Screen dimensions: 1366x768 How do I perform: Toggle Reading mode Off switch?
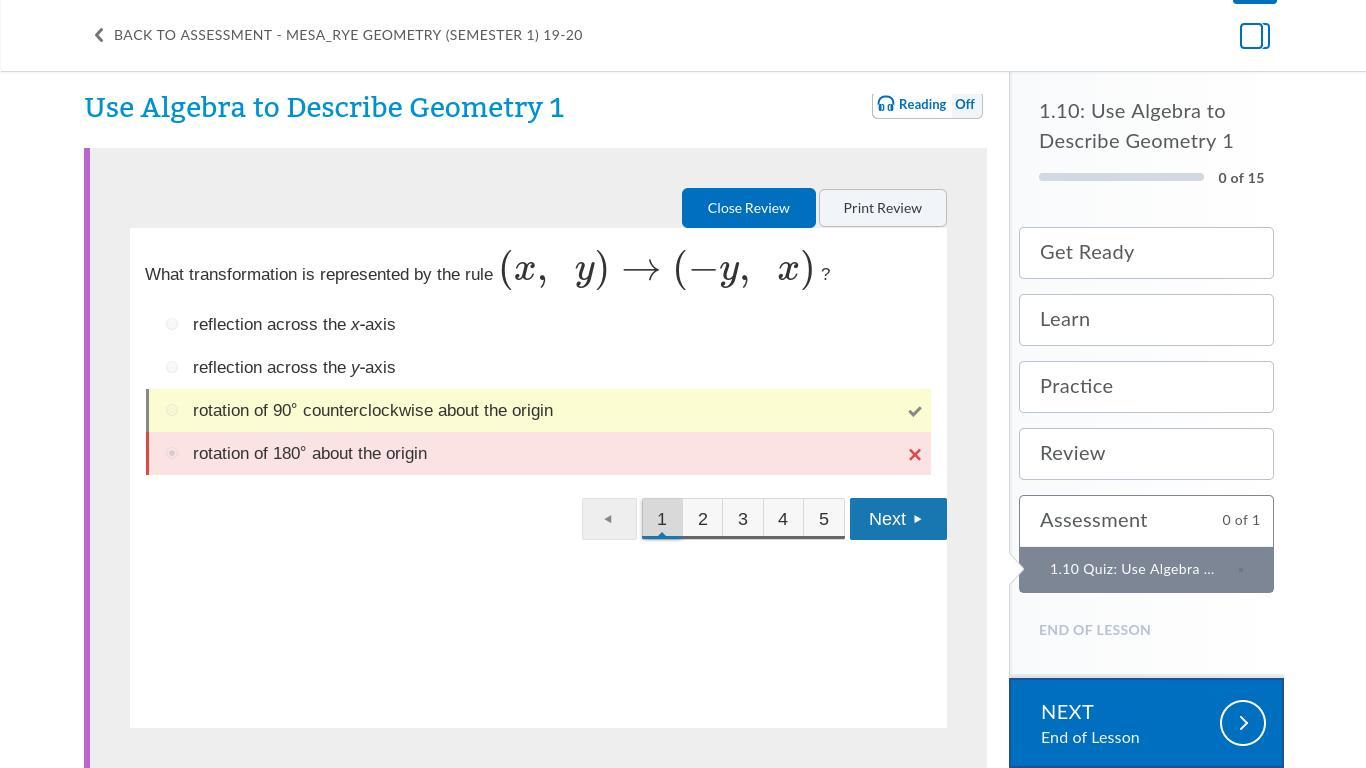tap(964, 104)
